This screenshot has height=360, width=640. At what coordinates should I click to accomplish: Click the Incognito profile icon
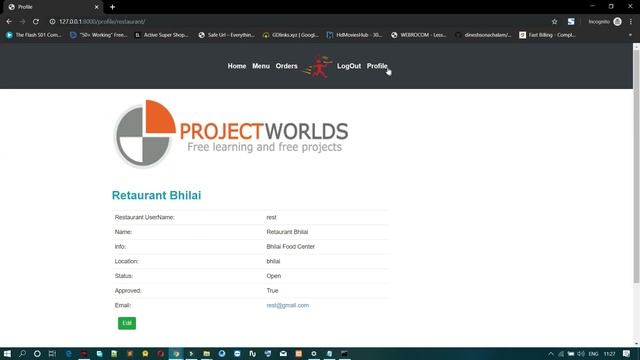tap(618, 22)
